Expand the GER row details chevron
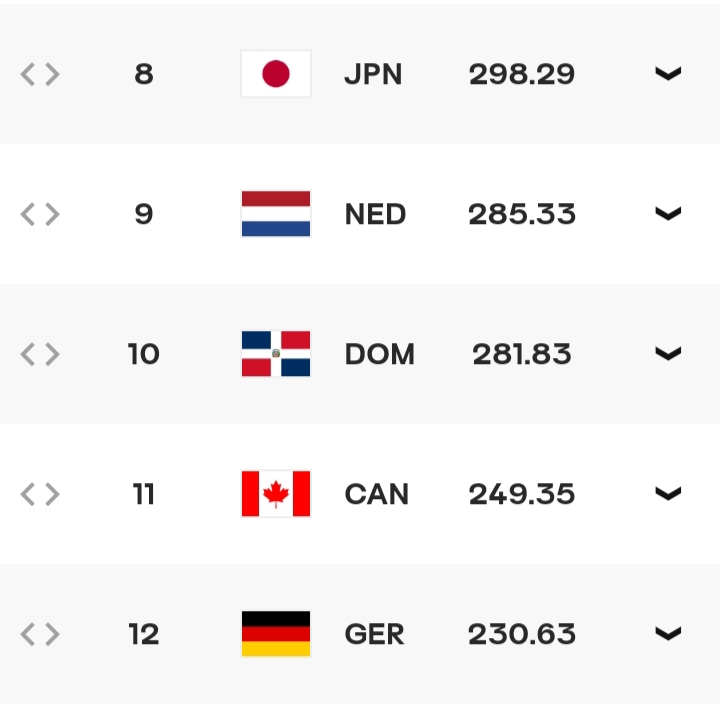Screen dimensions: 720x706 [x=668, y=634]
